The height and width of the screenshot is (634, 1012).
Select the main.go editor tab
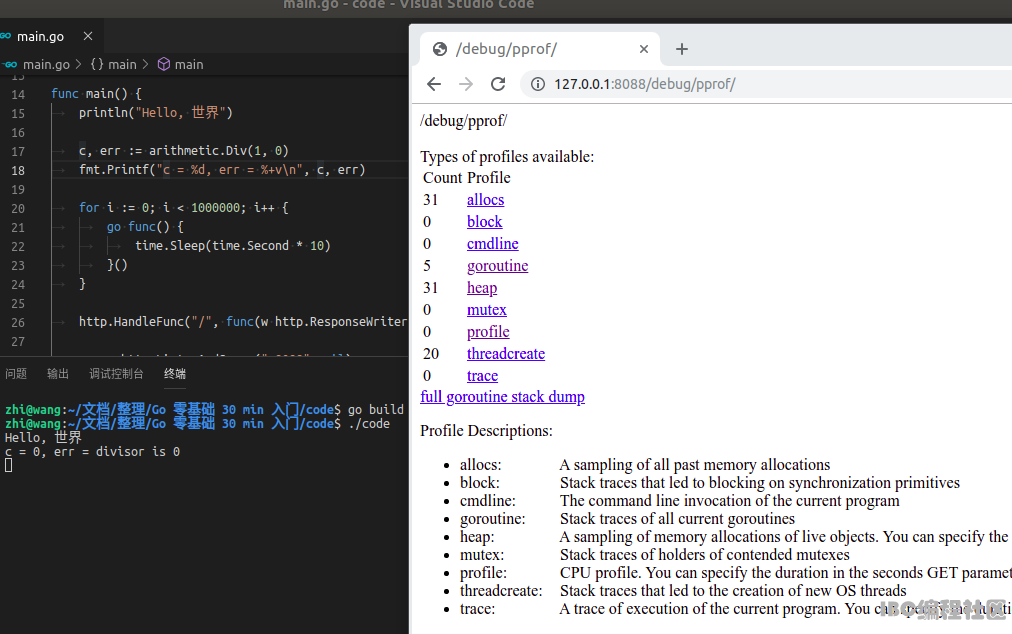pyautogui.click(x=52, y=36)
